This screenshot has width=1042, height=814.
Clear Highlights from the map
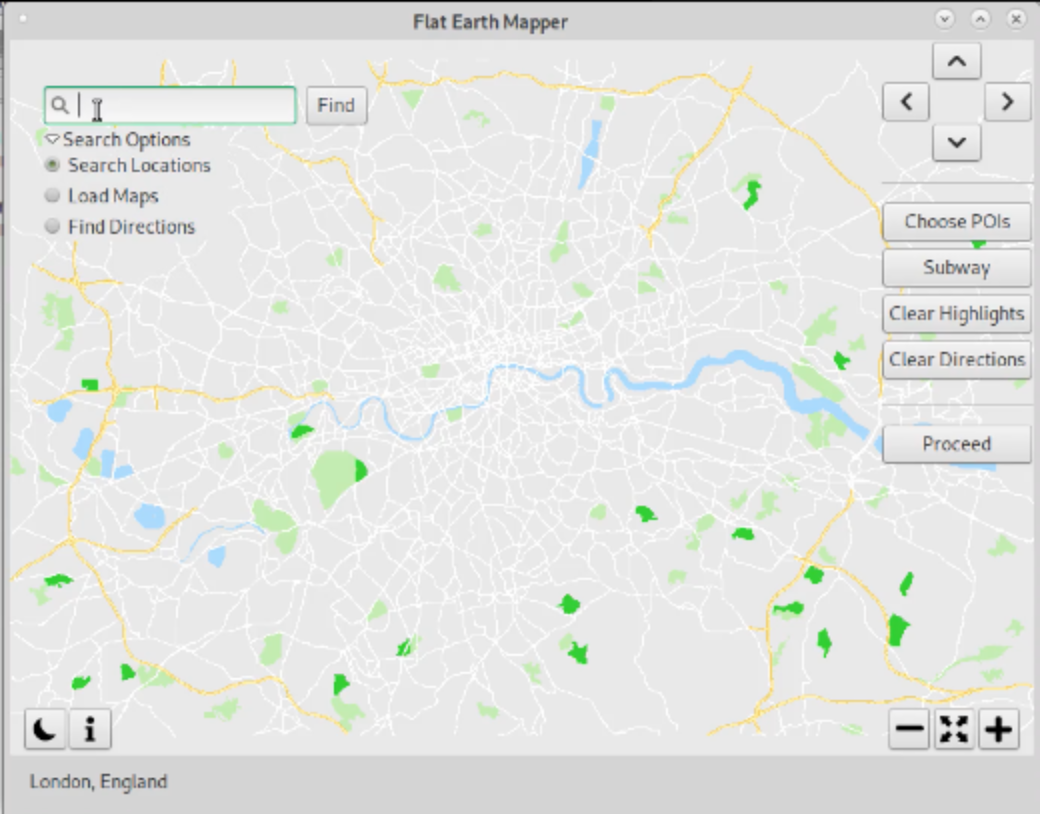coord(956,313)
